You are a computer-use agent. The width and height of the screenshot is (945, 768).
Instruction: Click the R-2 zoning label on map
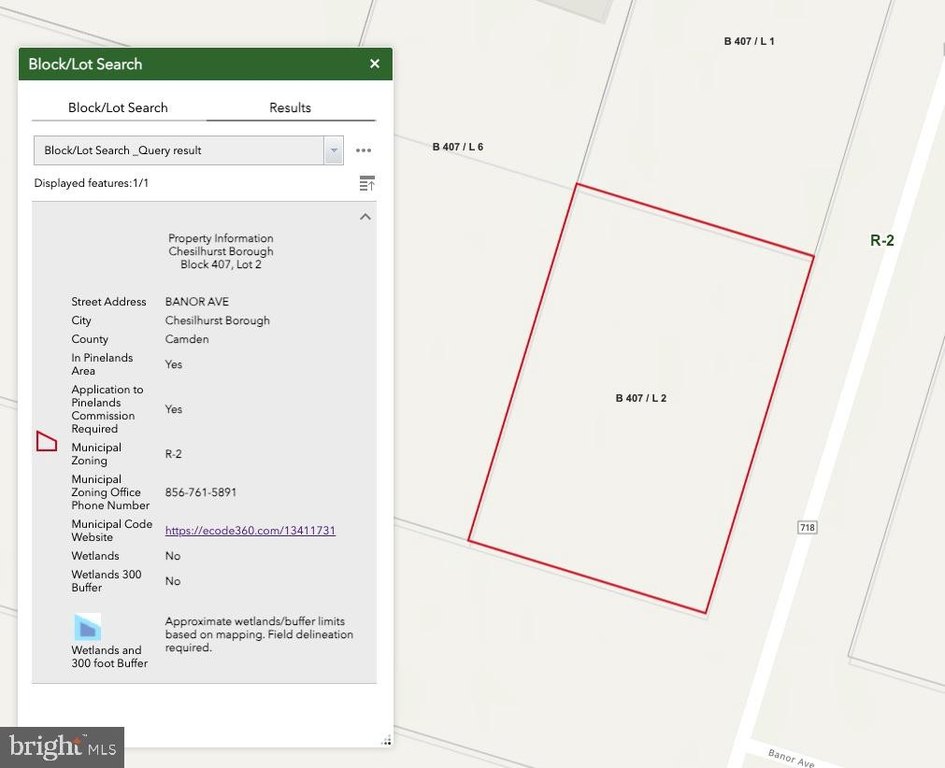(882, 241)
